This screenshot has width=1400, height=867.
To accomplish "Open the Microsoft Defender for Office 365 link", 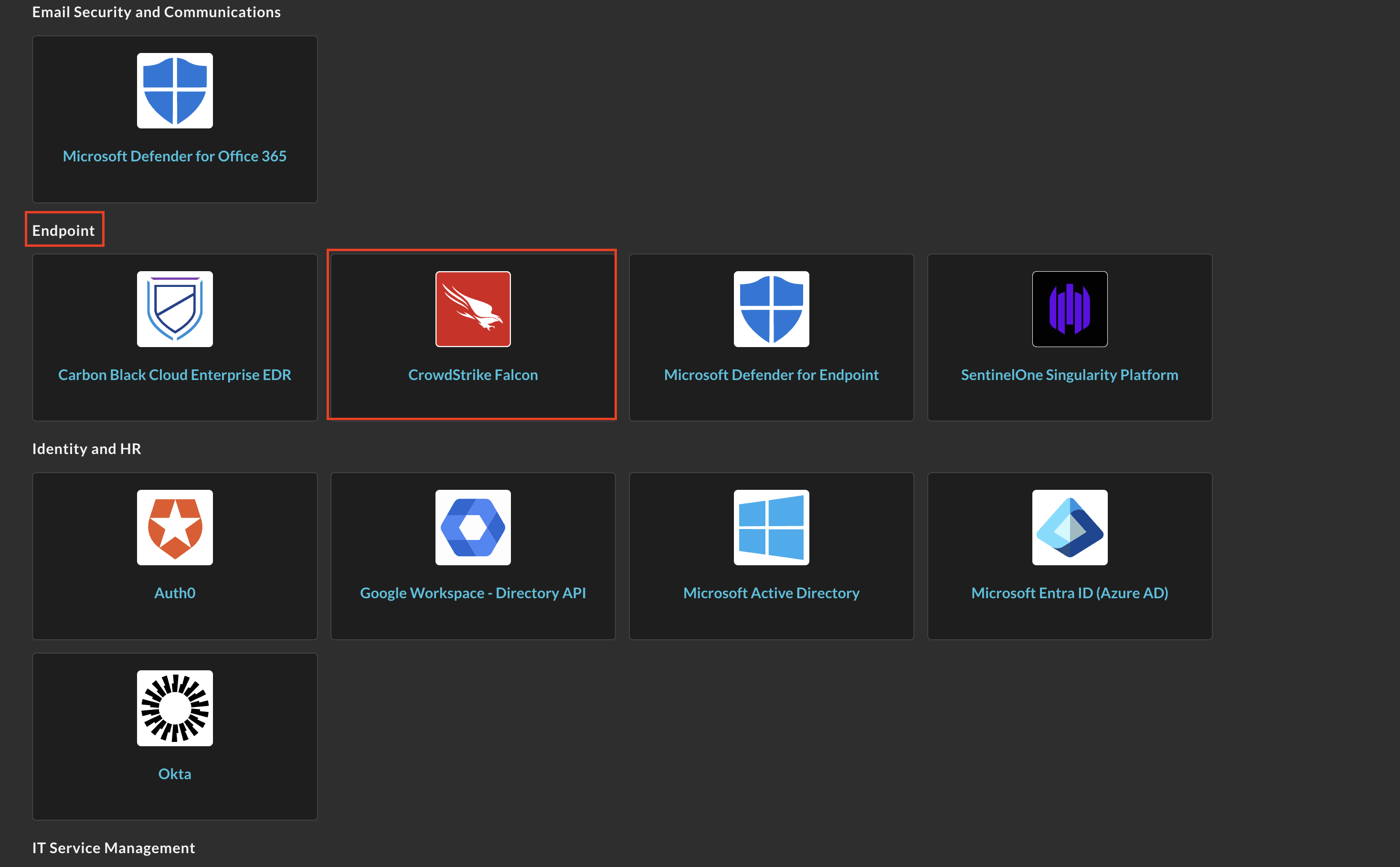I will pos(175,156).
